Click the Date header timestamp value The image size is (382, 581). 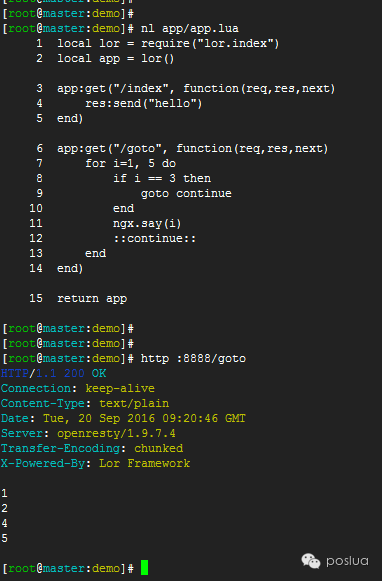(x=144, y=418)
